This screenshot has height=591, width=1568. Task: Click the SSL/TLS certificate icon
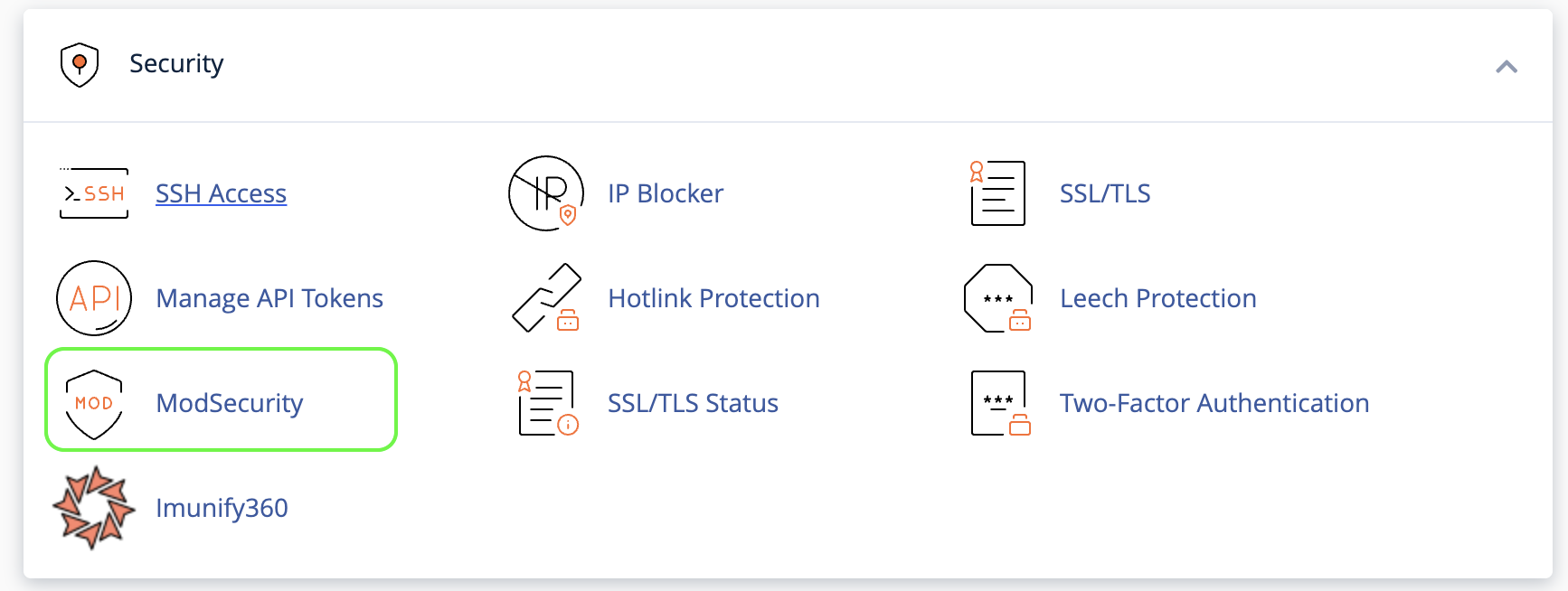[x=997, y=193]
